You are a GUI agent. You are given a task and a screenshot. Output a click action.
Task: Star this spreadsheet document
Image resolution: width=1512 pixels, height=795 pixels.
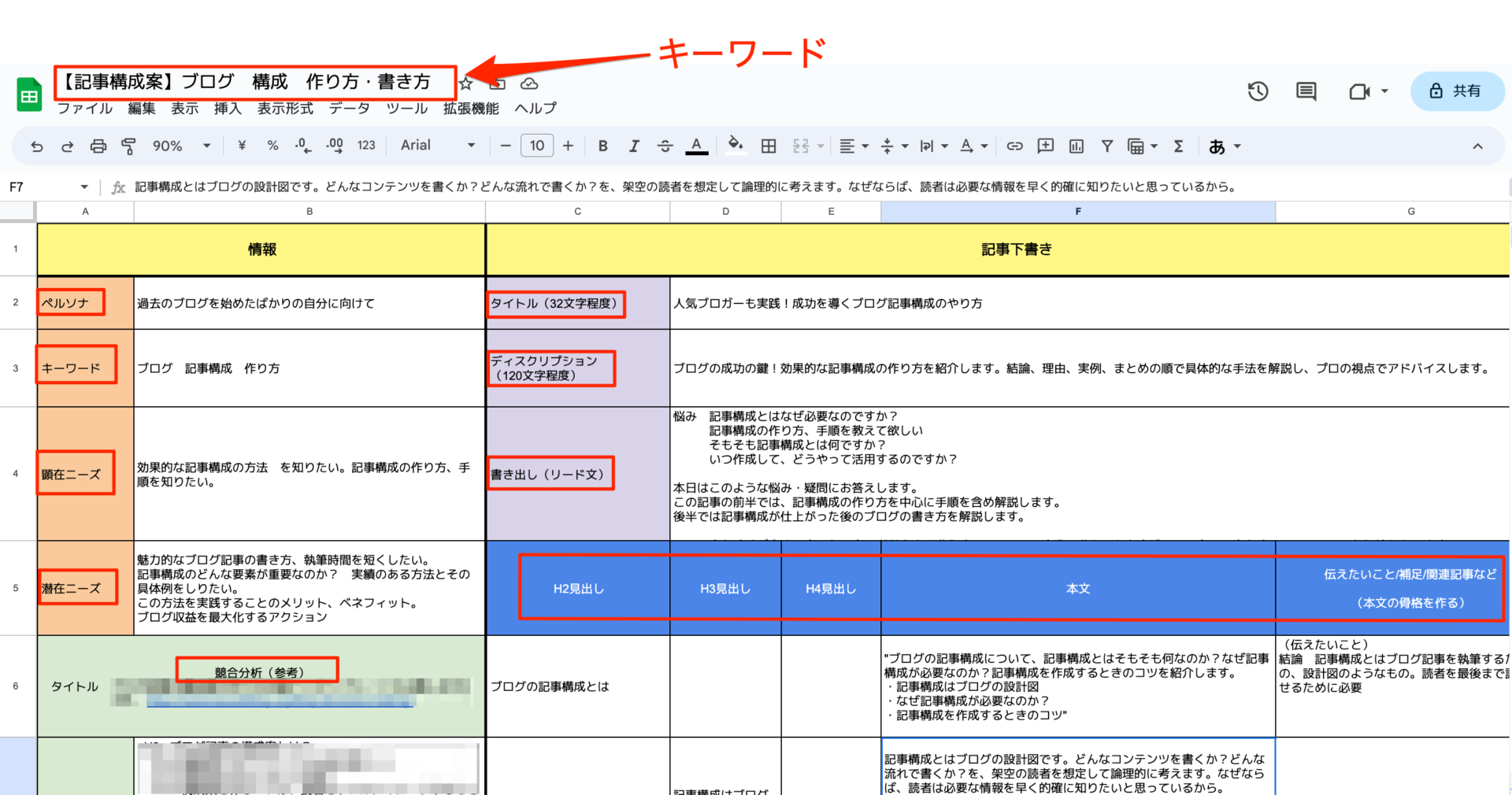click(x=466, y=83)
